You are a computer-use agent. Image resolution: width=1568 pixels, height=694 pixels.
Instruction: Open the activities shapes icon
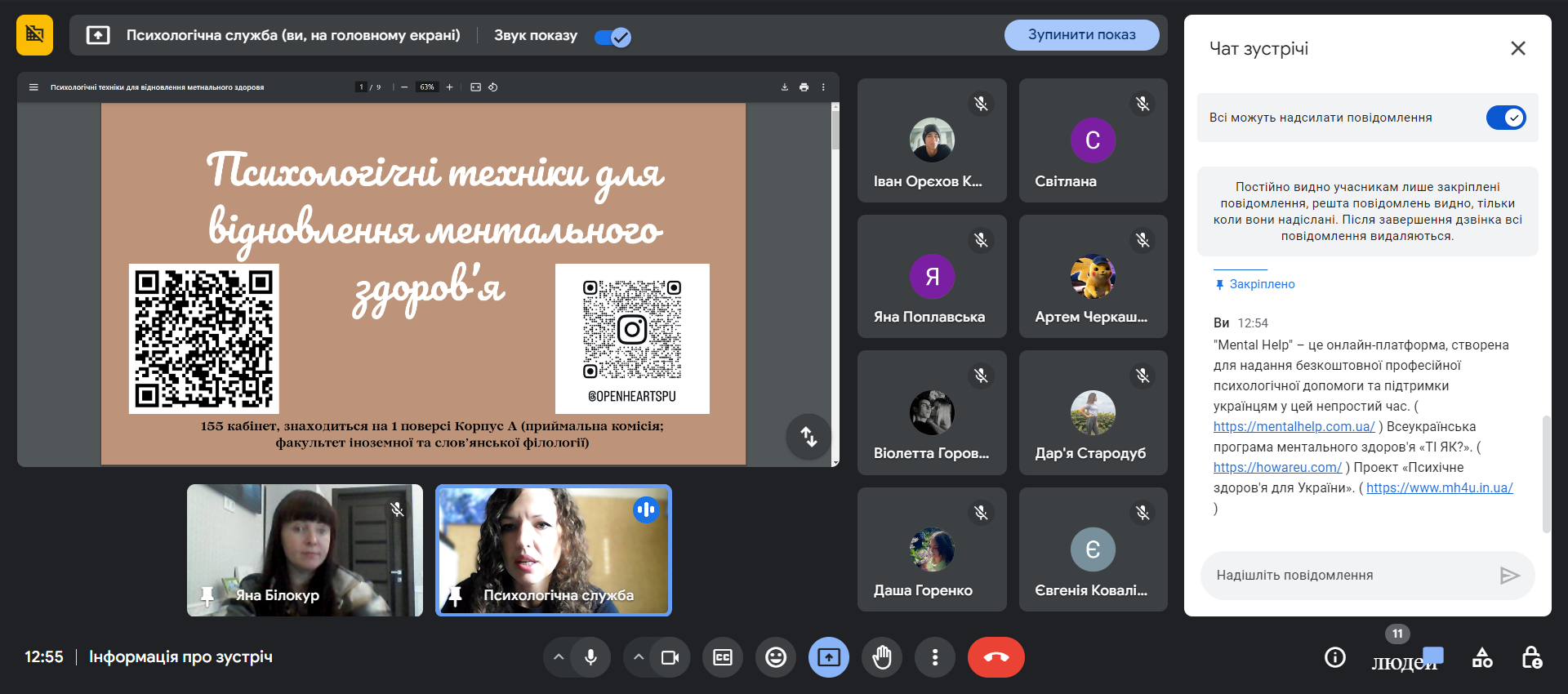pyautogui.click(x=1482, y=657)
